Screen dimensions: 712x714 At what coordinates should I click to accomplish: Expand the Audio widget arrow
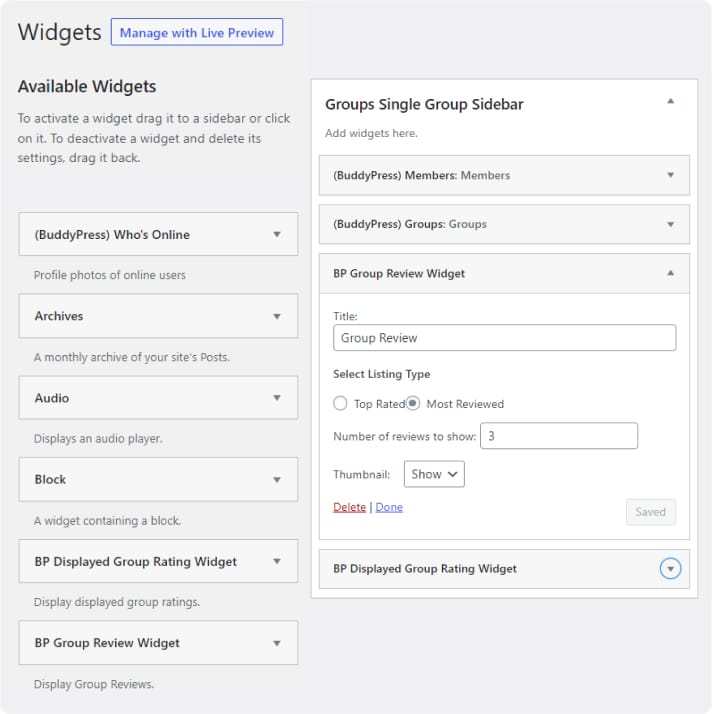coord(277,398)
